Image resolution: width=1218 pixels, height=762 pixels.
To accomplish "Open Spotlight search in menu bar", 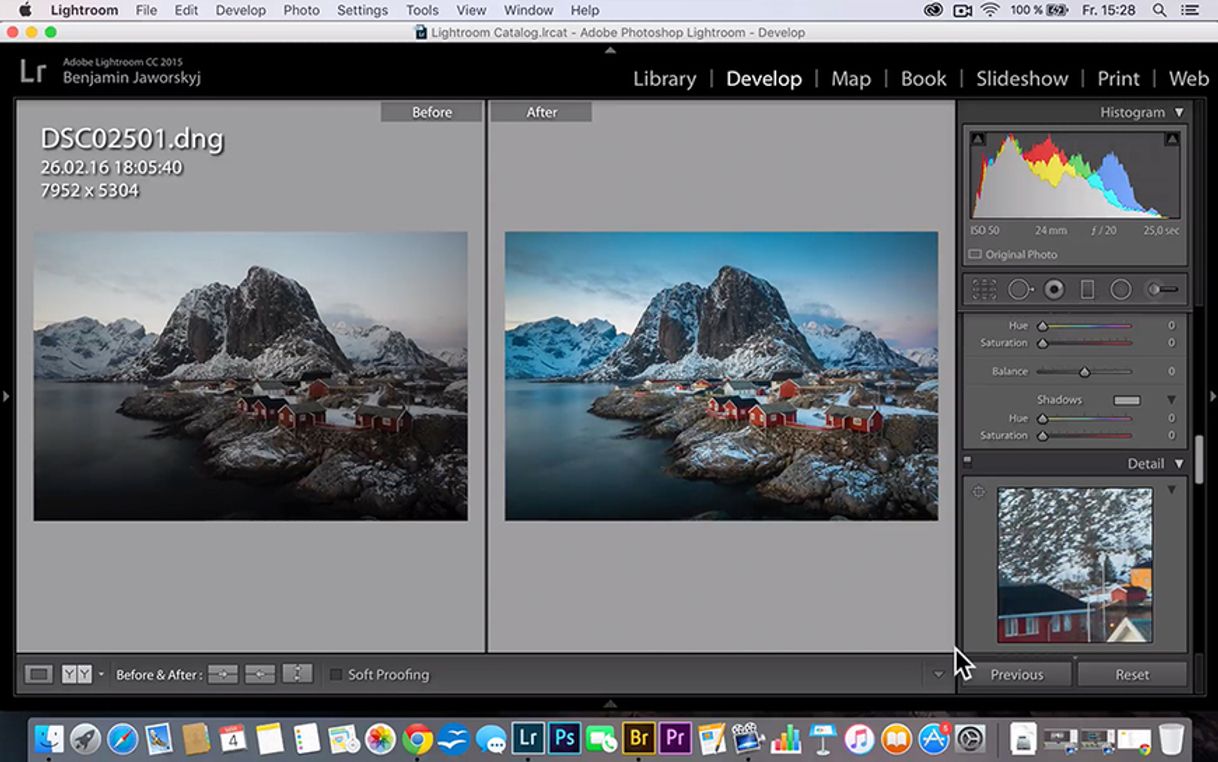I will point(1160,10).
